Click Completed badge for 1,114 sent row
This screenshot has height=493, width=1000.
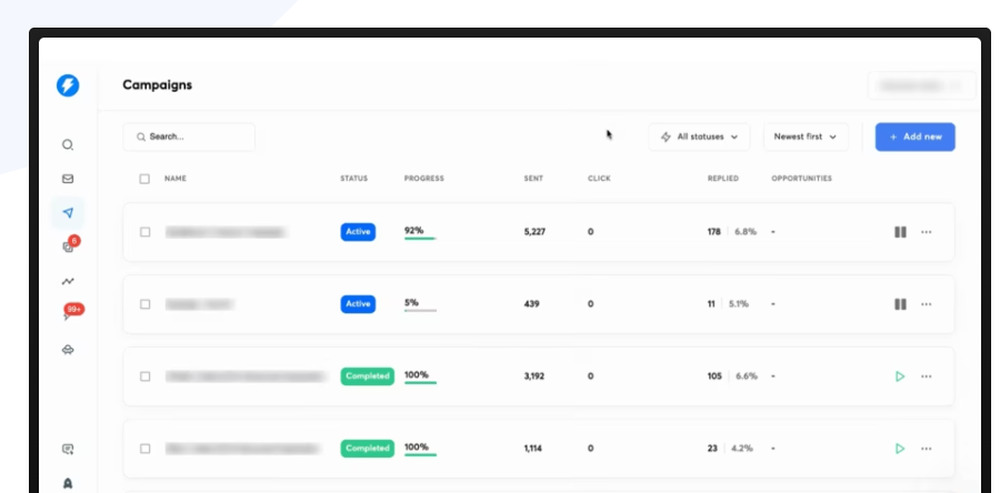click(x=367, y=448)
